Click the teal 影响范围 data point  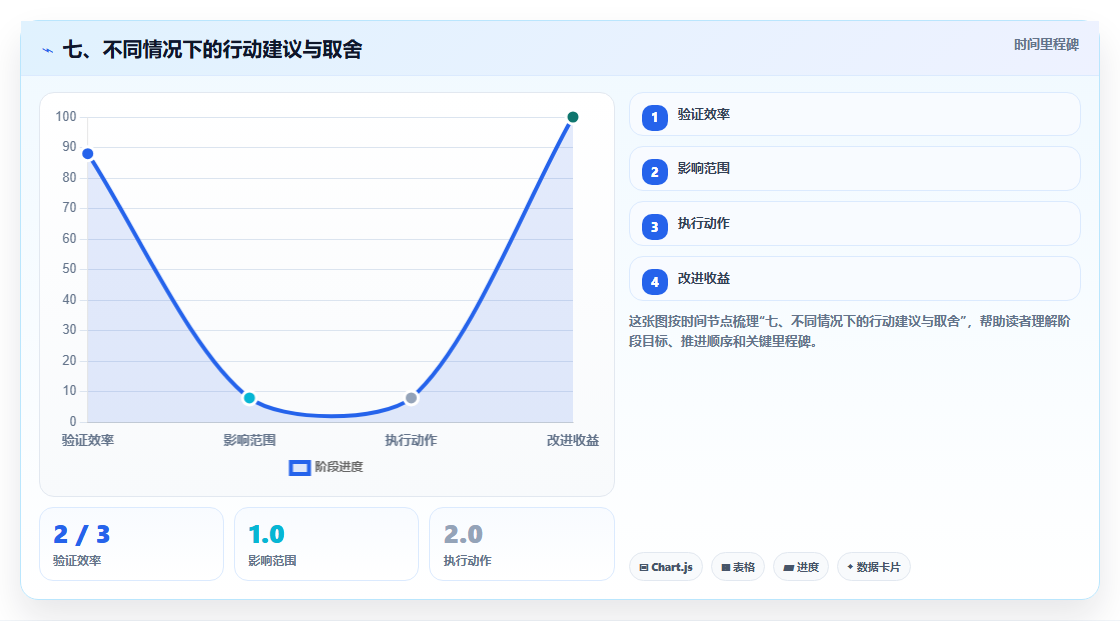(249, 398)
